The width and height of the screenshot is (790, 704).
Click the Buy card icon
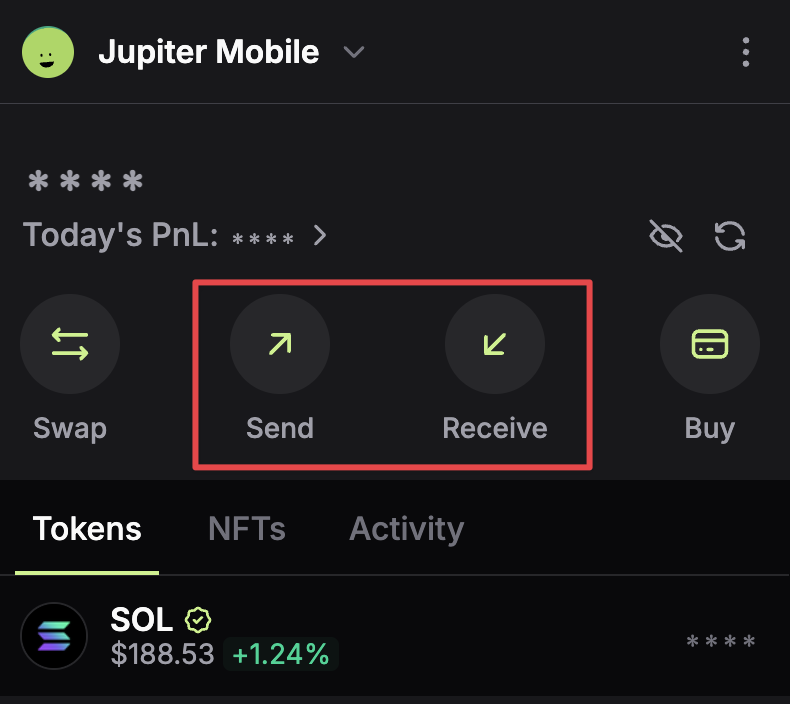coord(710,345)
